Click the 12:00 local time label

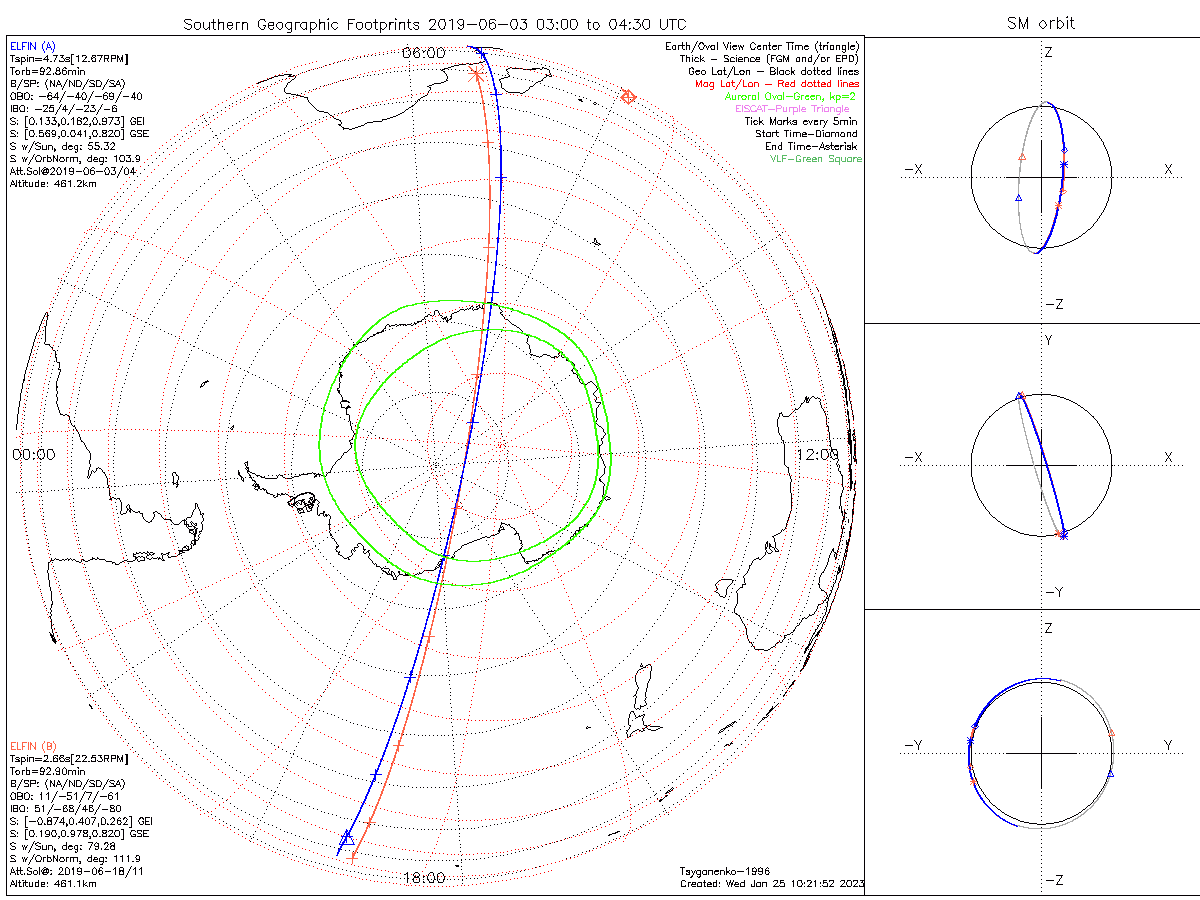pos(818,454)
